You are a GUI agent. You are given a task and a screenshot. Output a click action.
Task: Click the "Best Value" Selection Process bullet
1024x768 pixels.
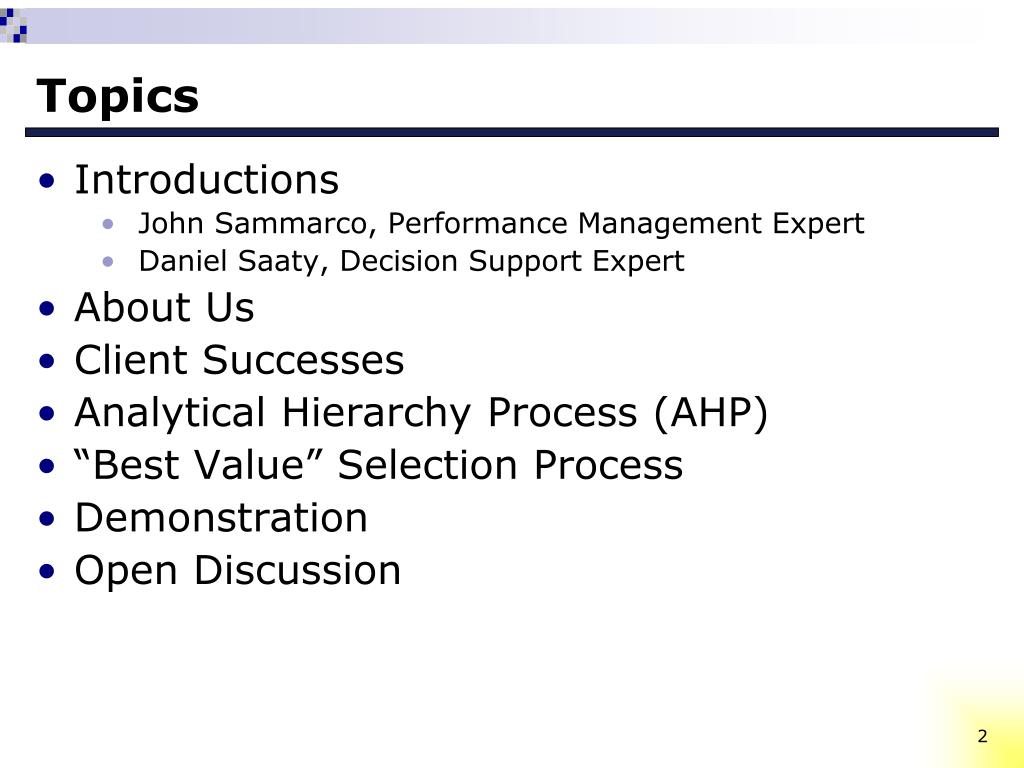[379, 466]
